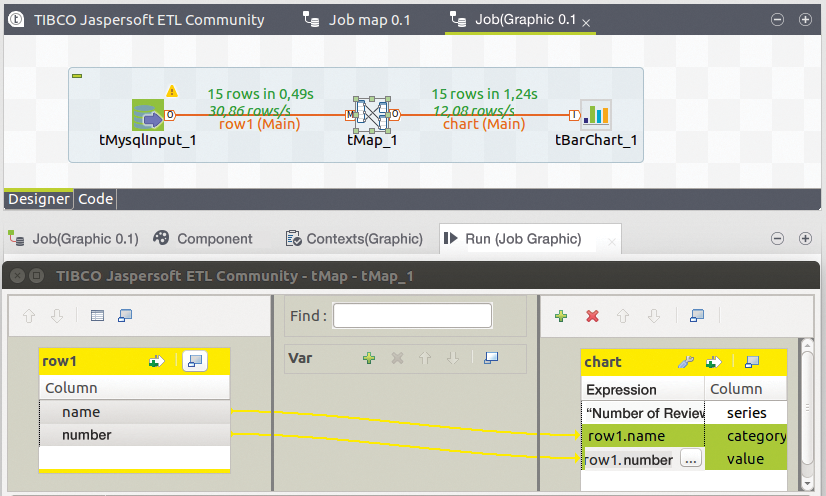Click the add-column arrow icon in the row1 header
The image size is (826, 496).
tap(156, 361)
